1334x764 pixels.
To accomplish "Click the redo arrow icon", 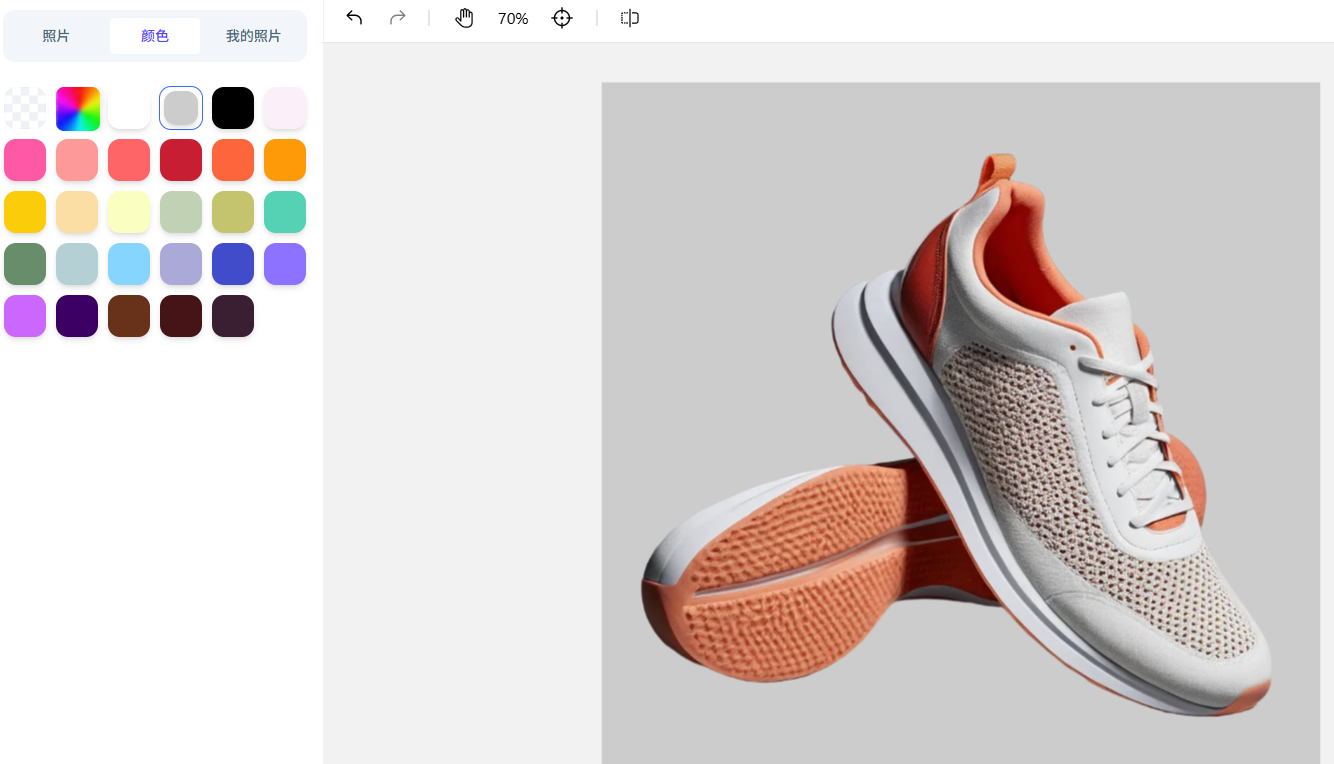I will coord(398,18).
